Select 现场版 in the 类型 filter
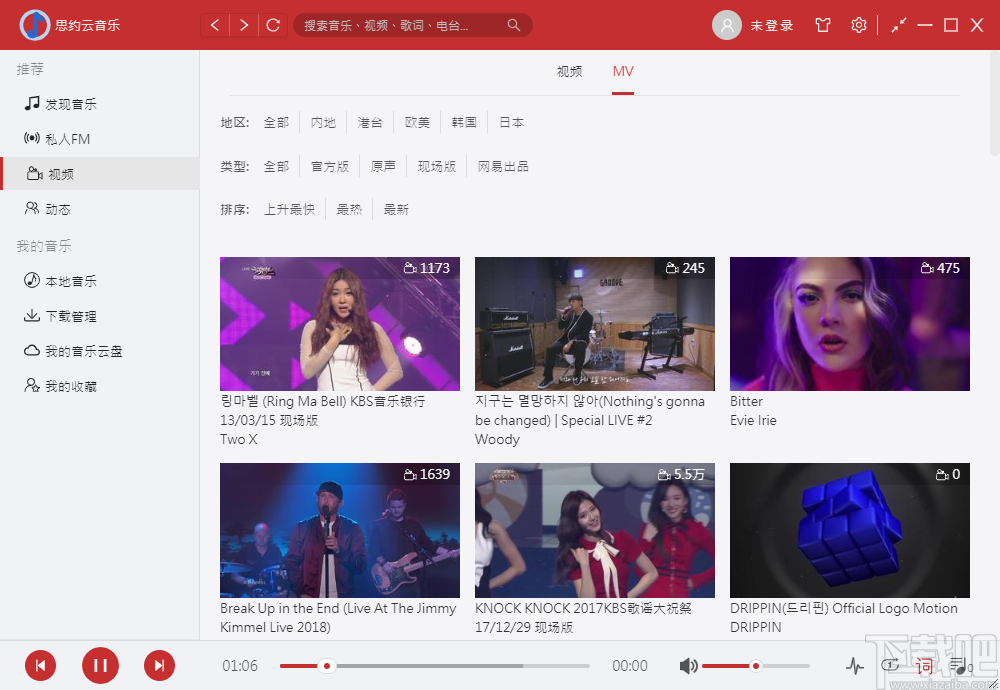Image resolution: width=1000 pixels, height=690 pixels. coord(437,166)
